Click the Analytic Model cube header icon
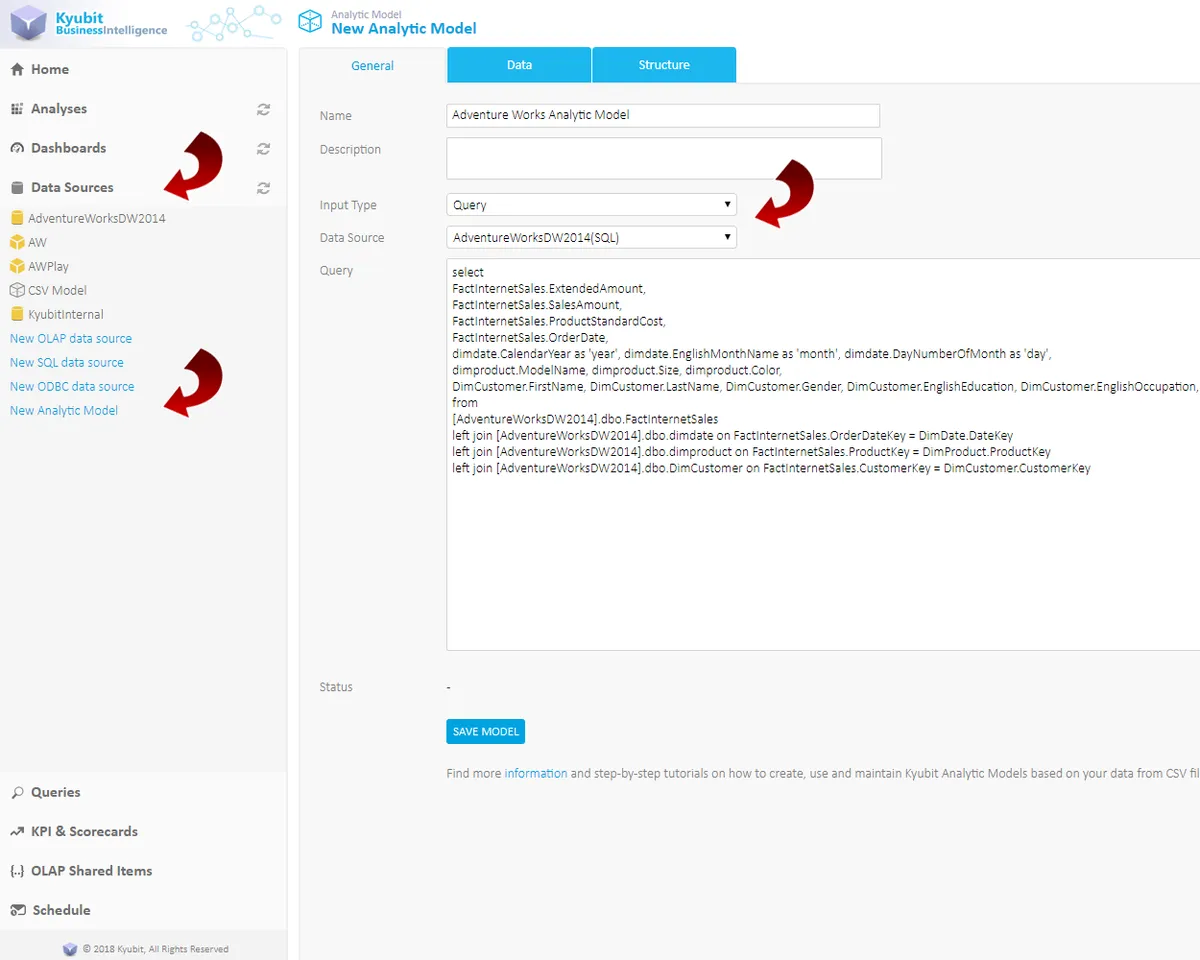This screenshot has width=1200, height=960. pyautogui.click(x=311, y=21)
